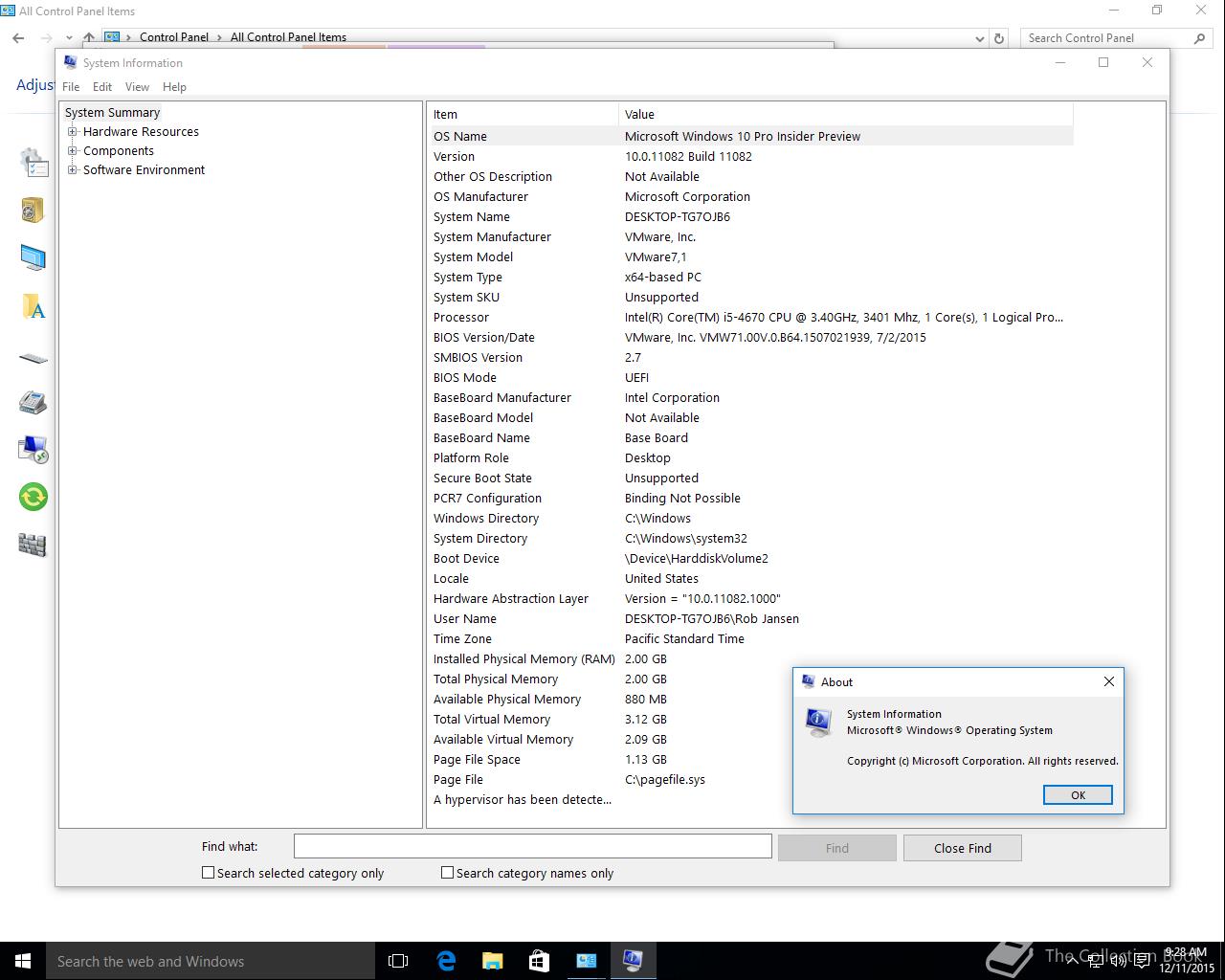Open the green Sync Center icon

coord(33,497)
